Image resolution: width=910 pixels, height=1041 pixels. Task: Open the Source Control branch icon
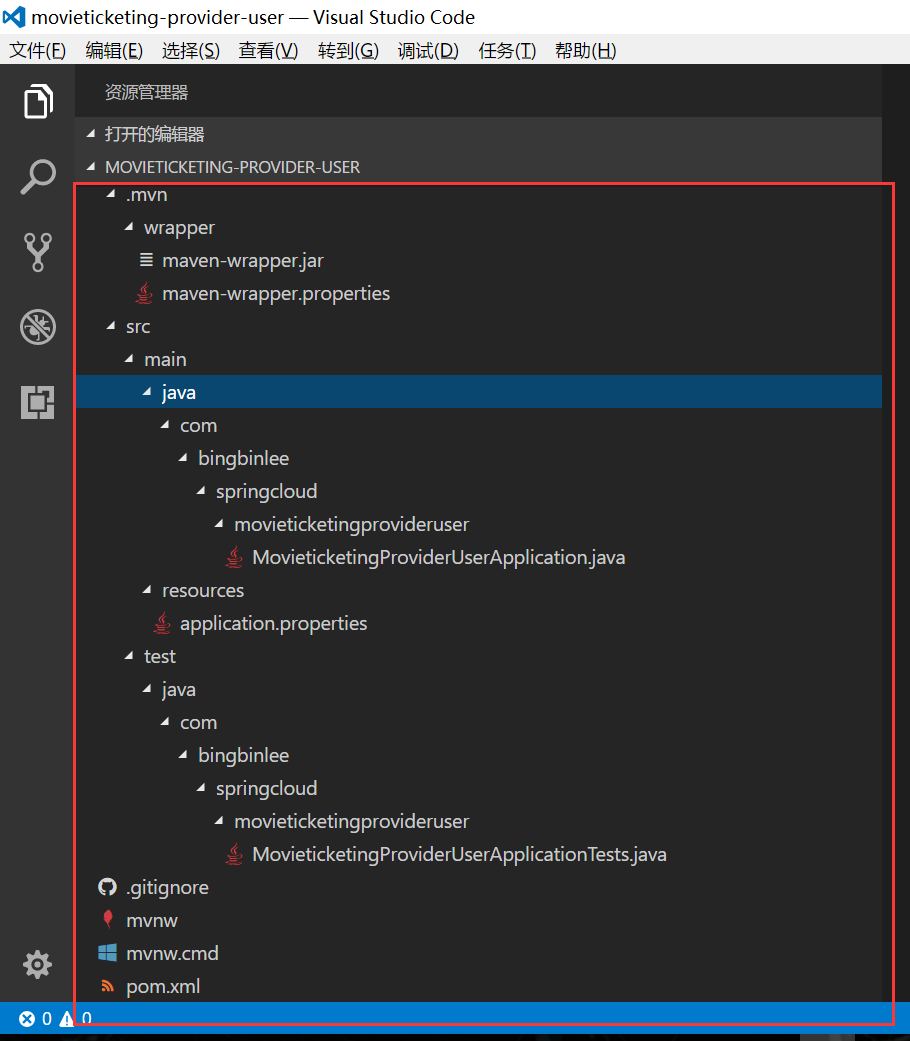pos(38,252)
